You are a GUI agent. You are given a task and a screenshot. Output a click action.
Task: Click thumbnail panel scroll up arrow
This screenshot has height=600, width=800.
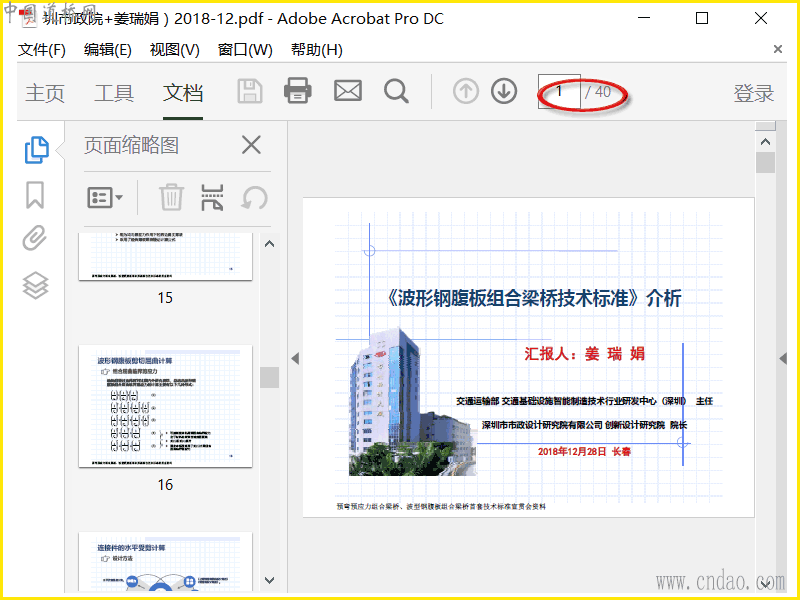pos(269,244)
